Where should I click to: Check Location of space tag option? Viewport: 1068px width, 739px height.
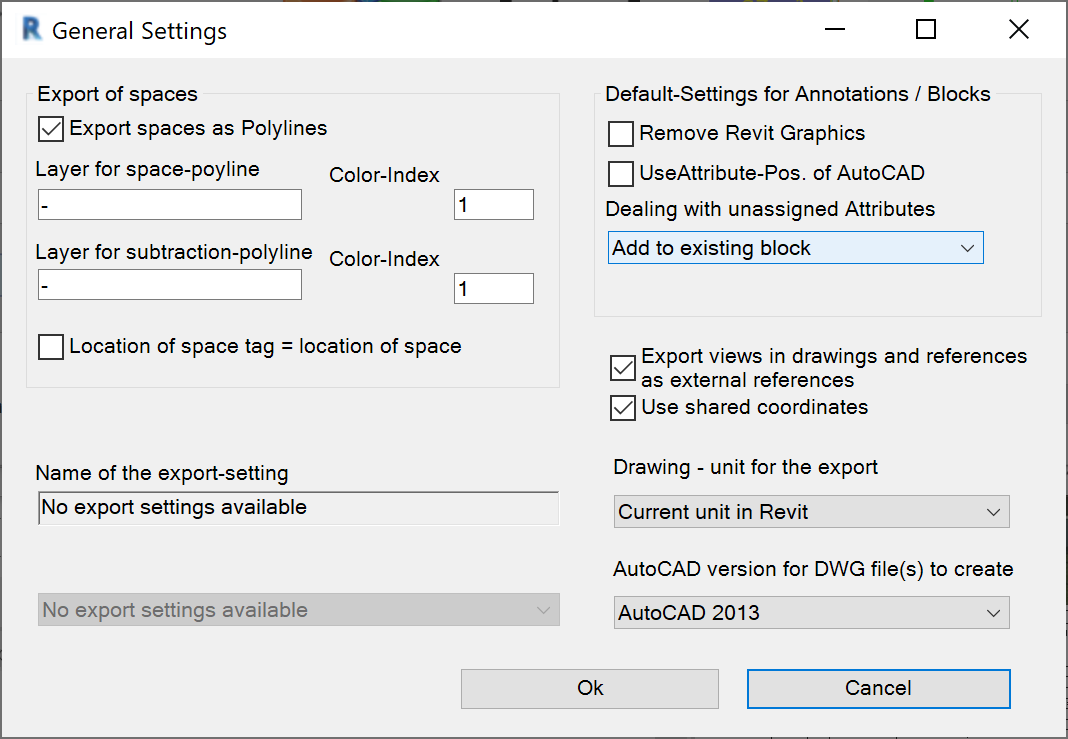[x=51, y=347]
